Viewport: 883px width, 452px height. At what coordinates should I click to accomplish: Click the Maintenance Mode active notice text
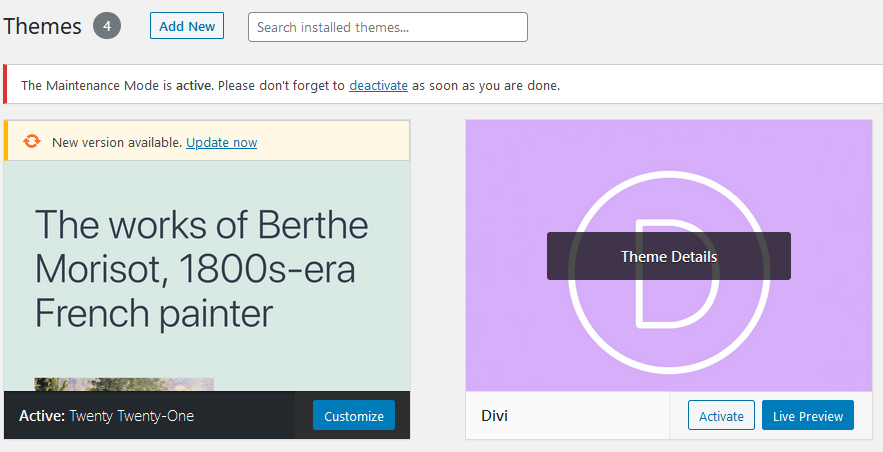(290, 86)
